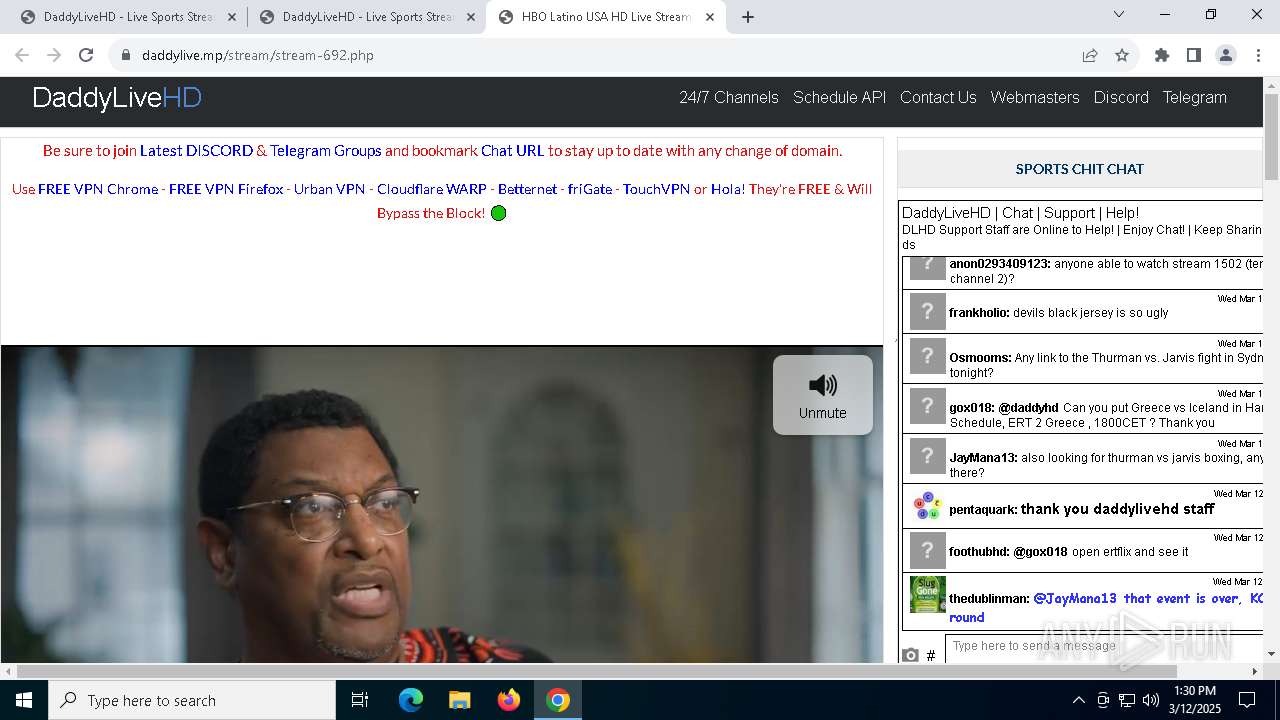Close the HBO Latino USA tab
The image size is (1280, 720).
click(710, 17)
